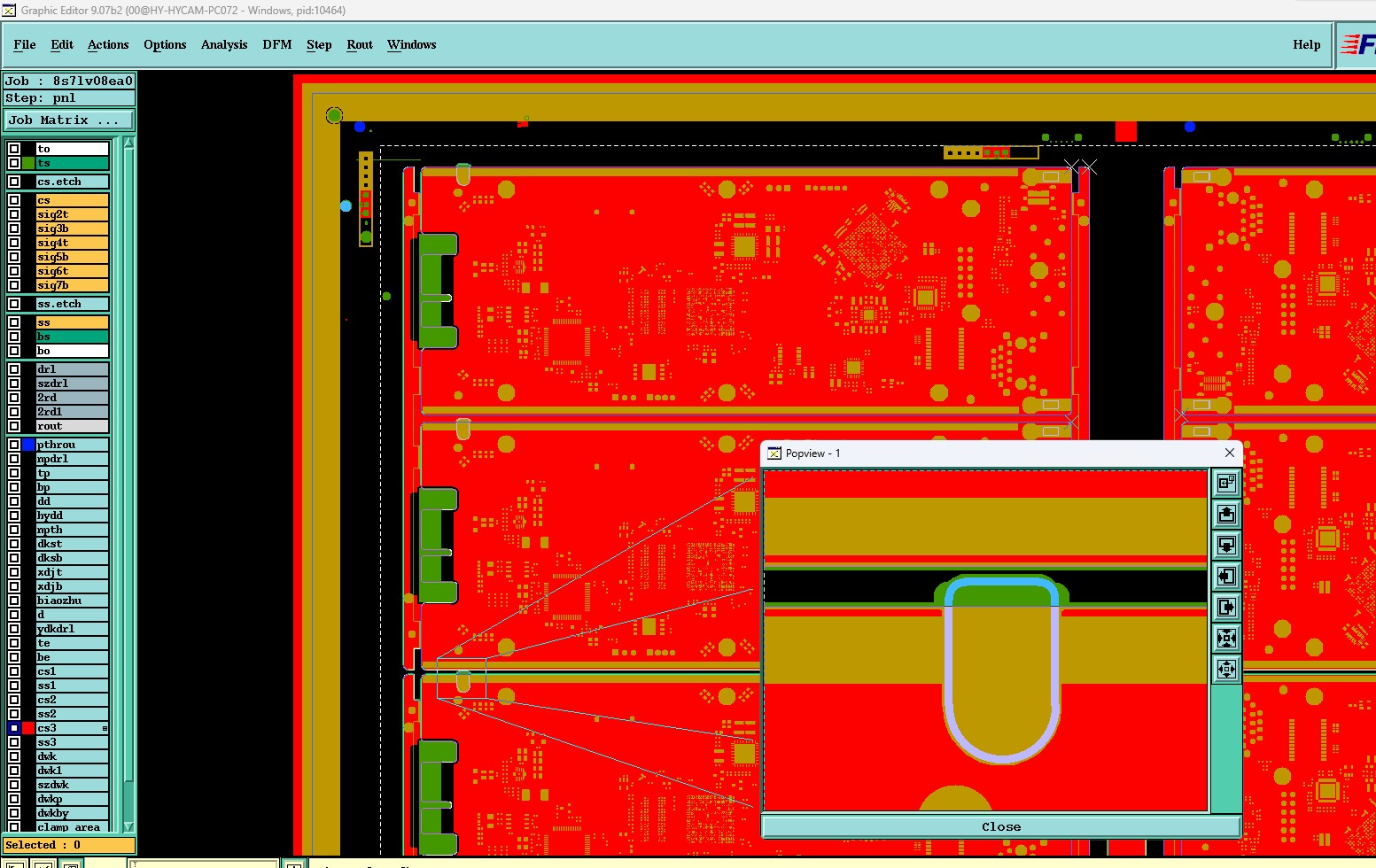This screenshot has height=868, width=1376.
Task: Open the Rout menu
Action: [x=360, y=44]
